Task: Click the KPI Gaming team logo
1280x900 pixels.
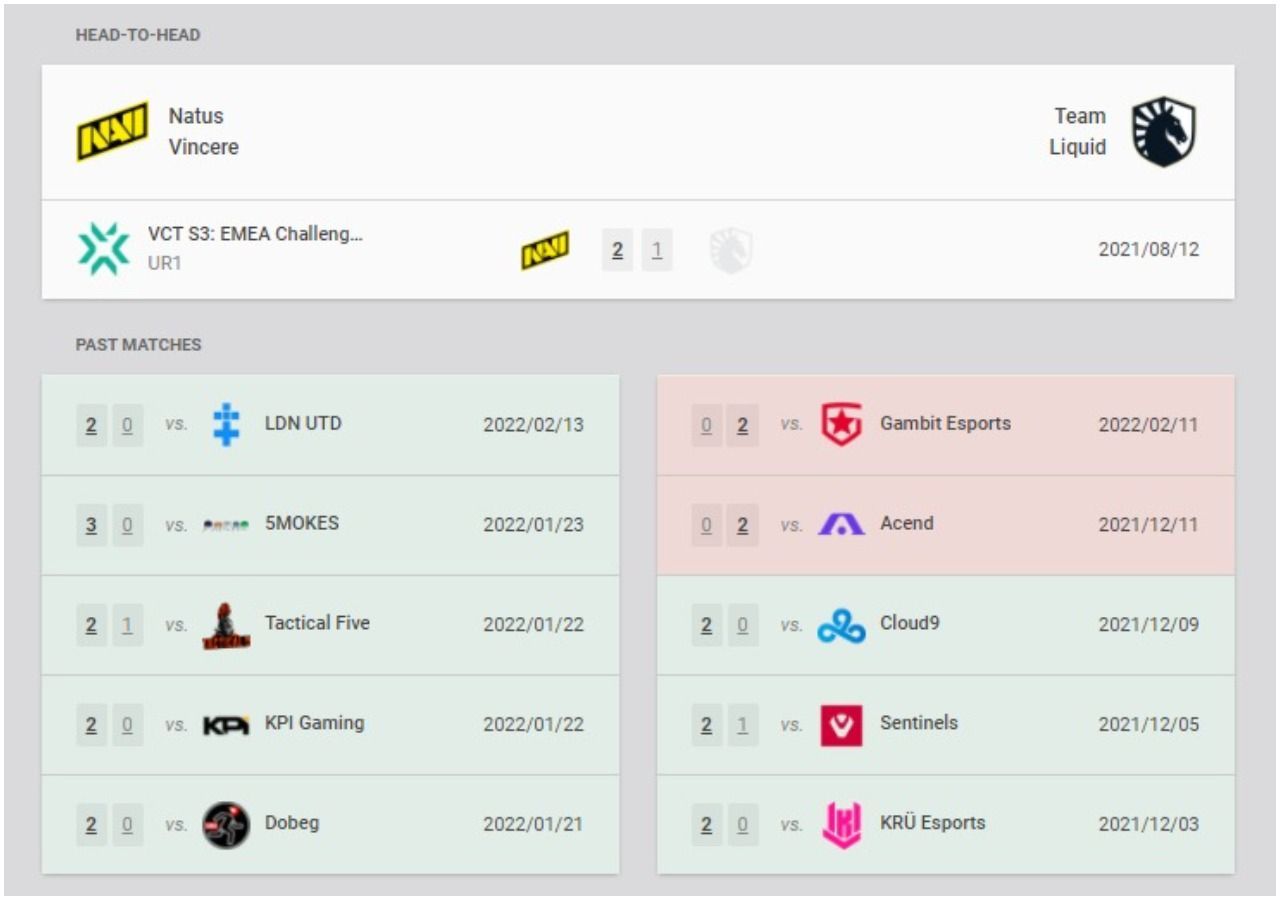Action: click(x=226, y=725)
